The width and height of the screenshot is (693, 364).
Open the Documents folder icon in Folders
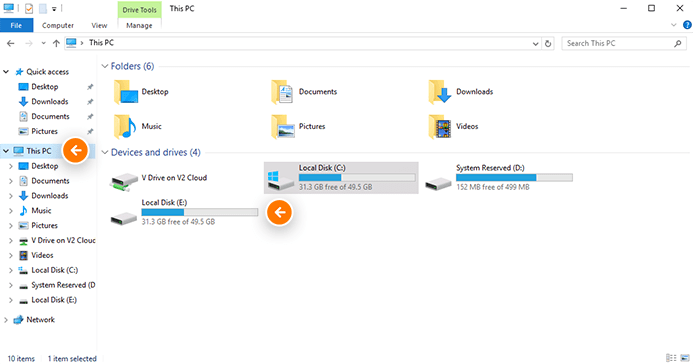pyautogui.click(x=282, y=92)
